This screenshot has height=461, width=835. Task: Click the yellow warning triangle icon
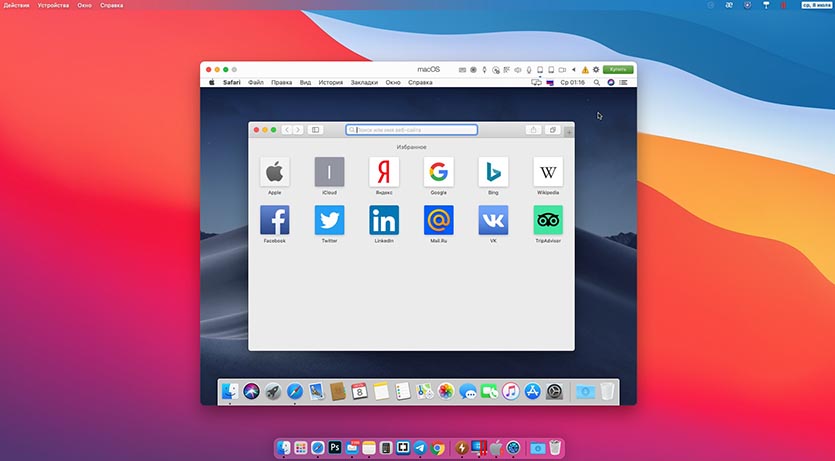click(585, 70)
